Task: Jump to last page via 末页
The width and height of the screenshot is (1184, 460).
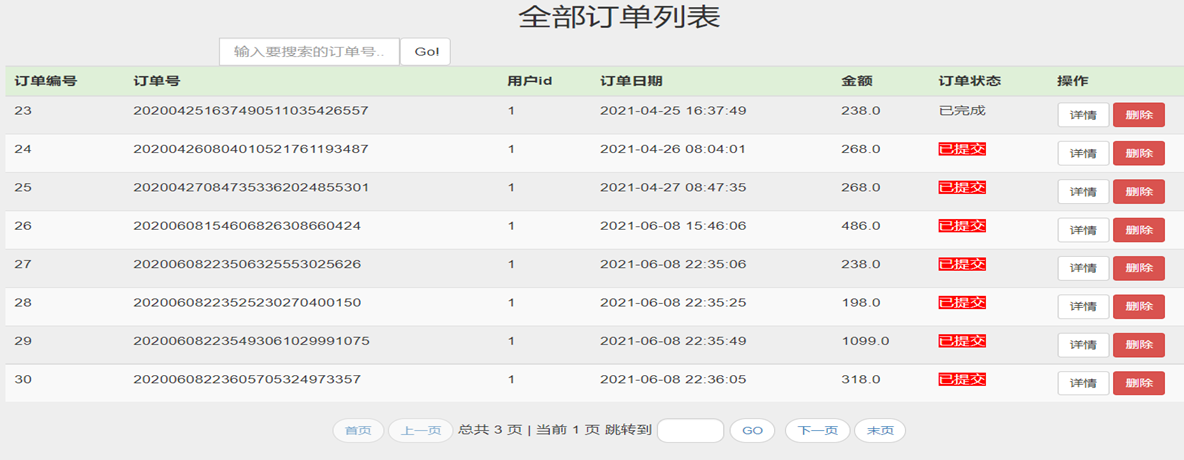Action: 880,431
